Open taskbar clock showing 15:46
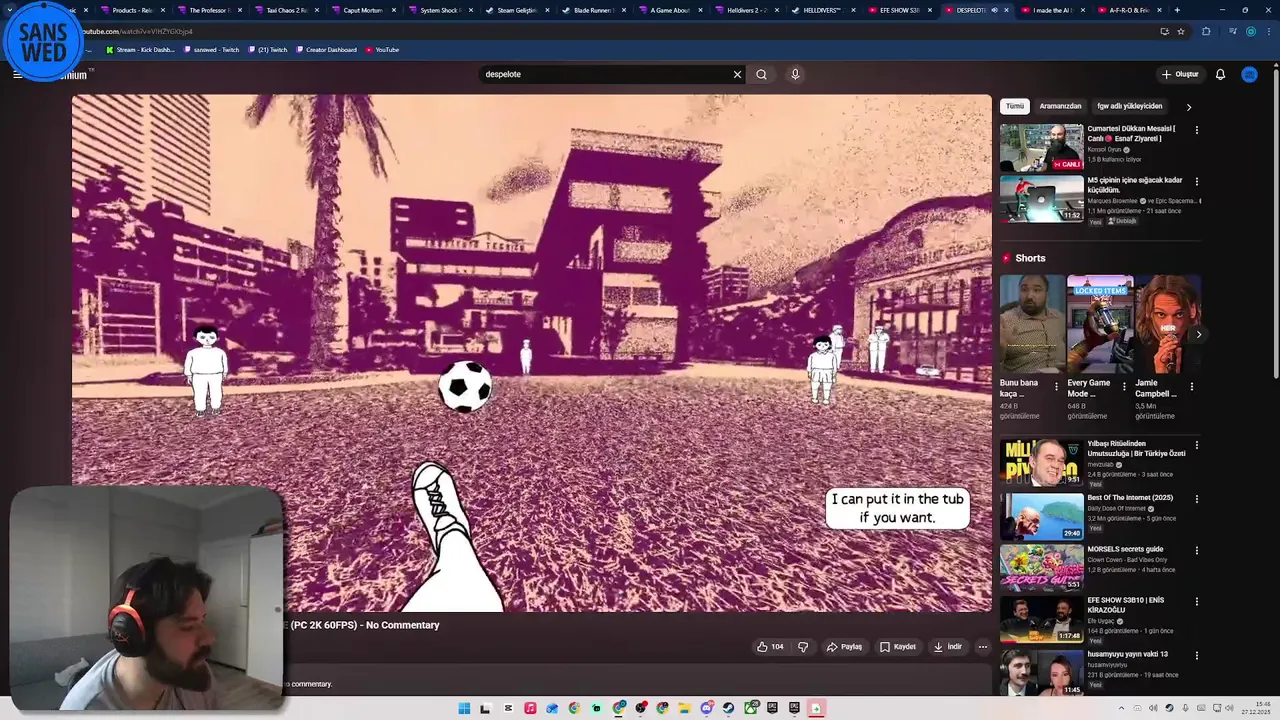Screen dimensions: 1280x720 pos(1256,708)
